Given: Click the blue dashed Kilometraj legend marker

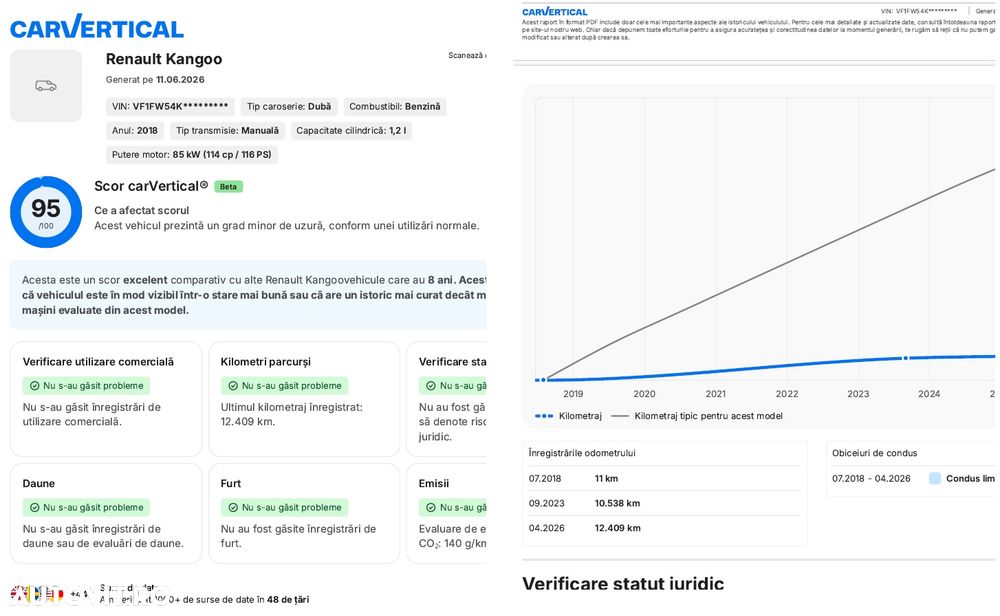Looking at the screenshot, I should click(x=544, y=416).
